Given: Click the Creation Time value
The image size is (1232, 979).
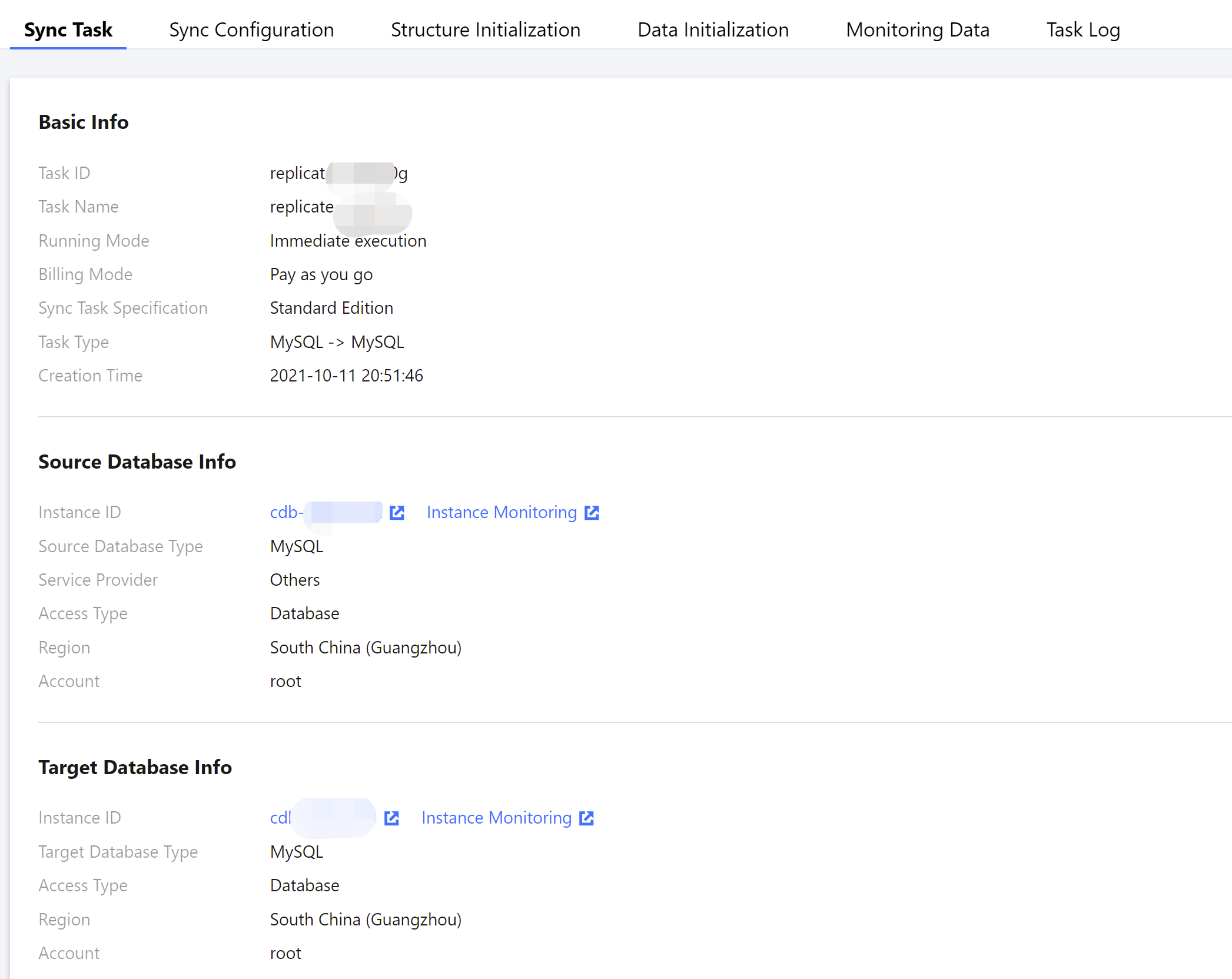Looking at the screenshot, I should [346, 376].
